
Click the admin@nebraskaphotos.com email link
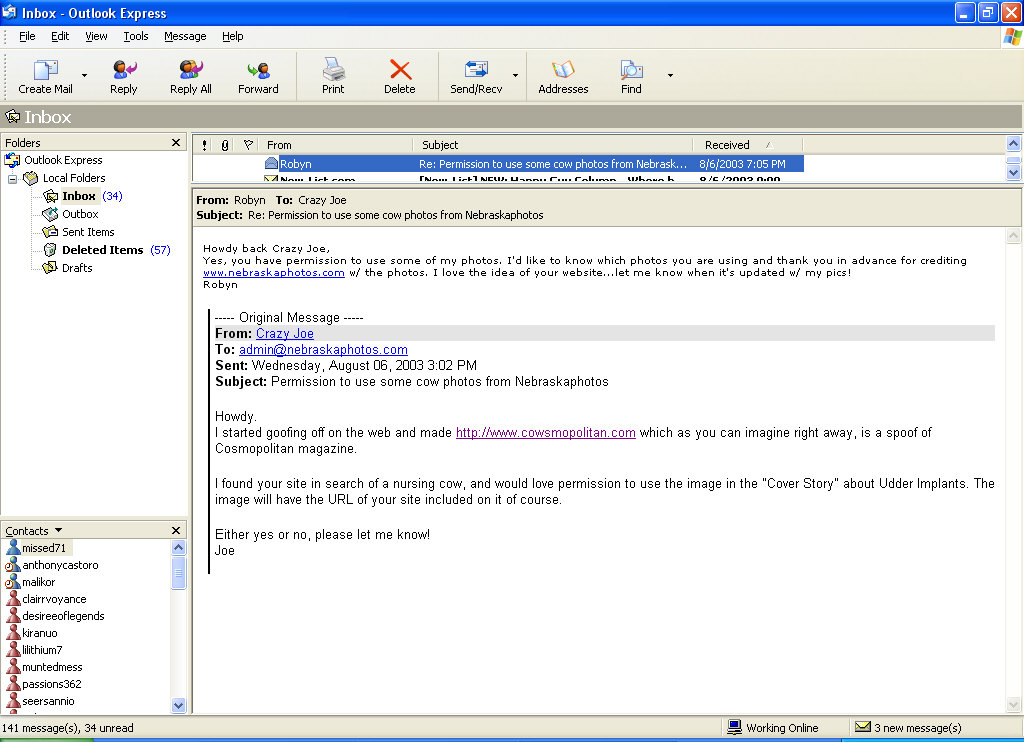point(323,350)
